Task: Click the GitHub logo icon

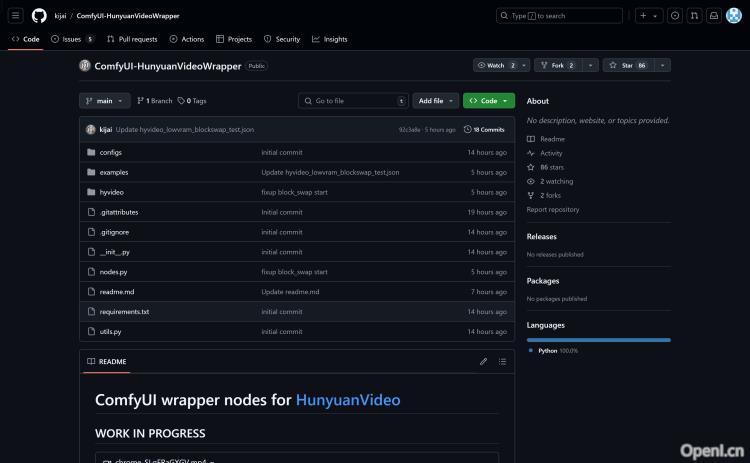Action: point(39,16)
